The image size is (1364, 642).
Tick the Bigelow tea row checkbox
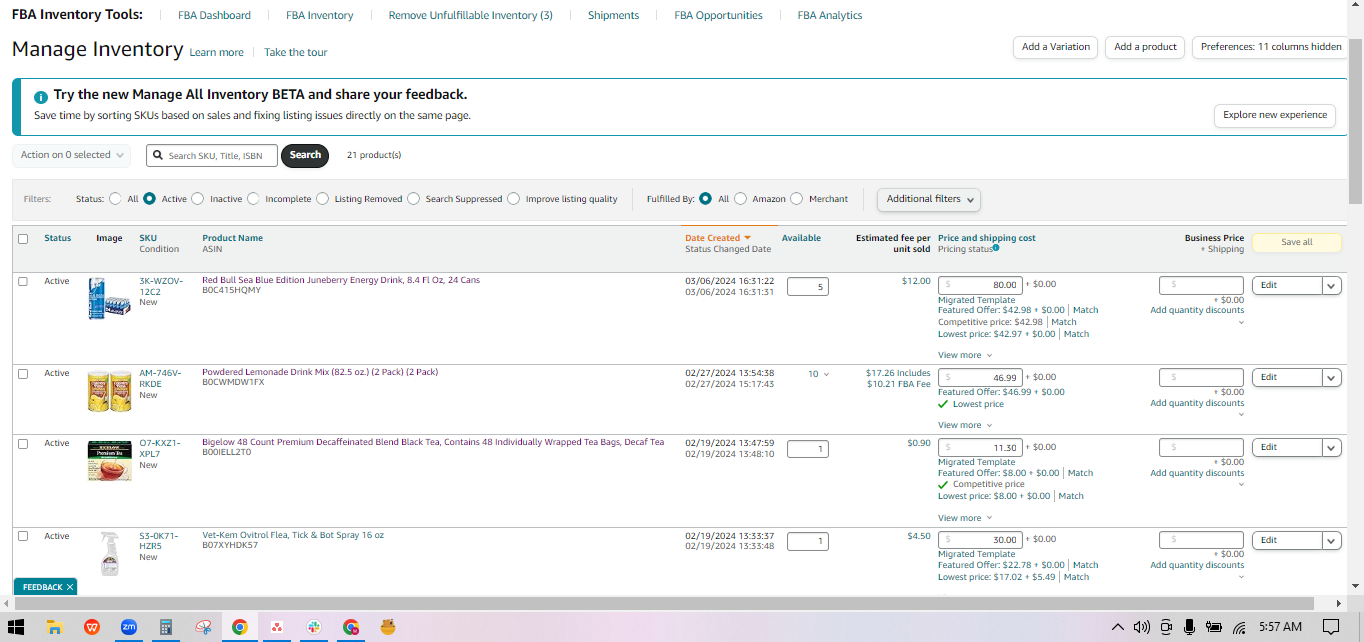[x=23, y=443]
